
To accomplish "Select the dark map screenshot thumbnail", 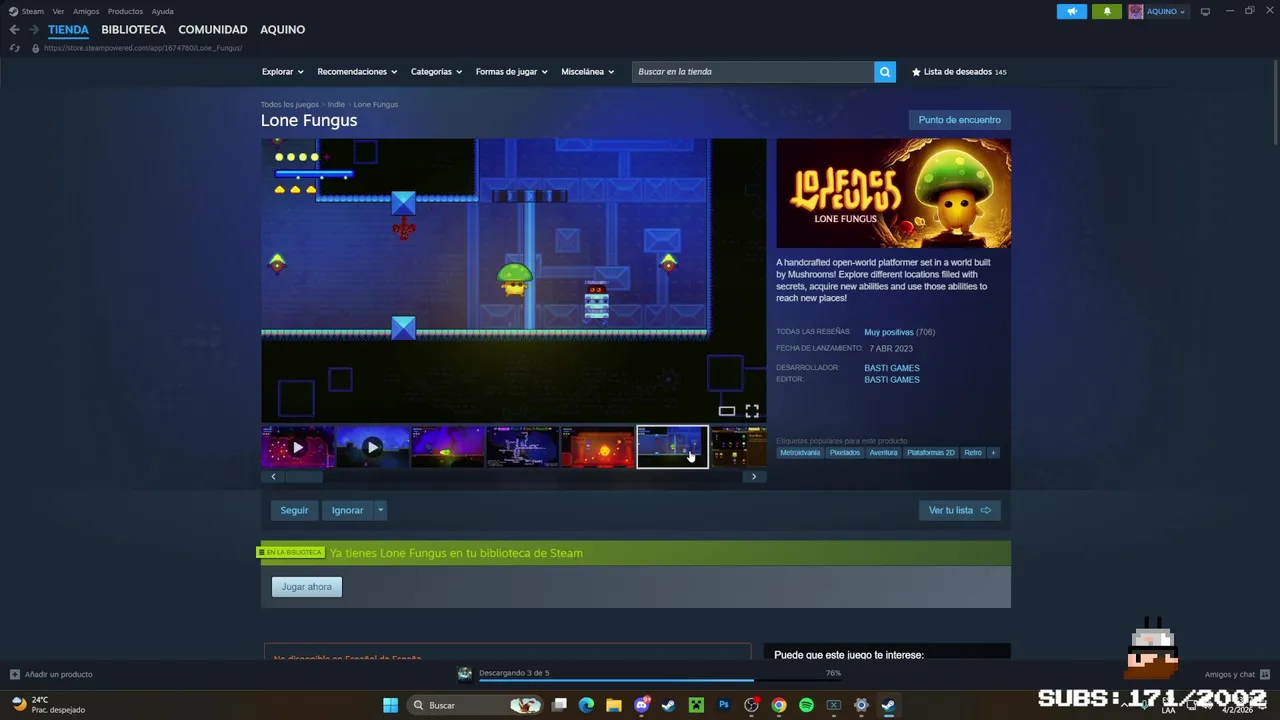I will [x=522, y=447].
